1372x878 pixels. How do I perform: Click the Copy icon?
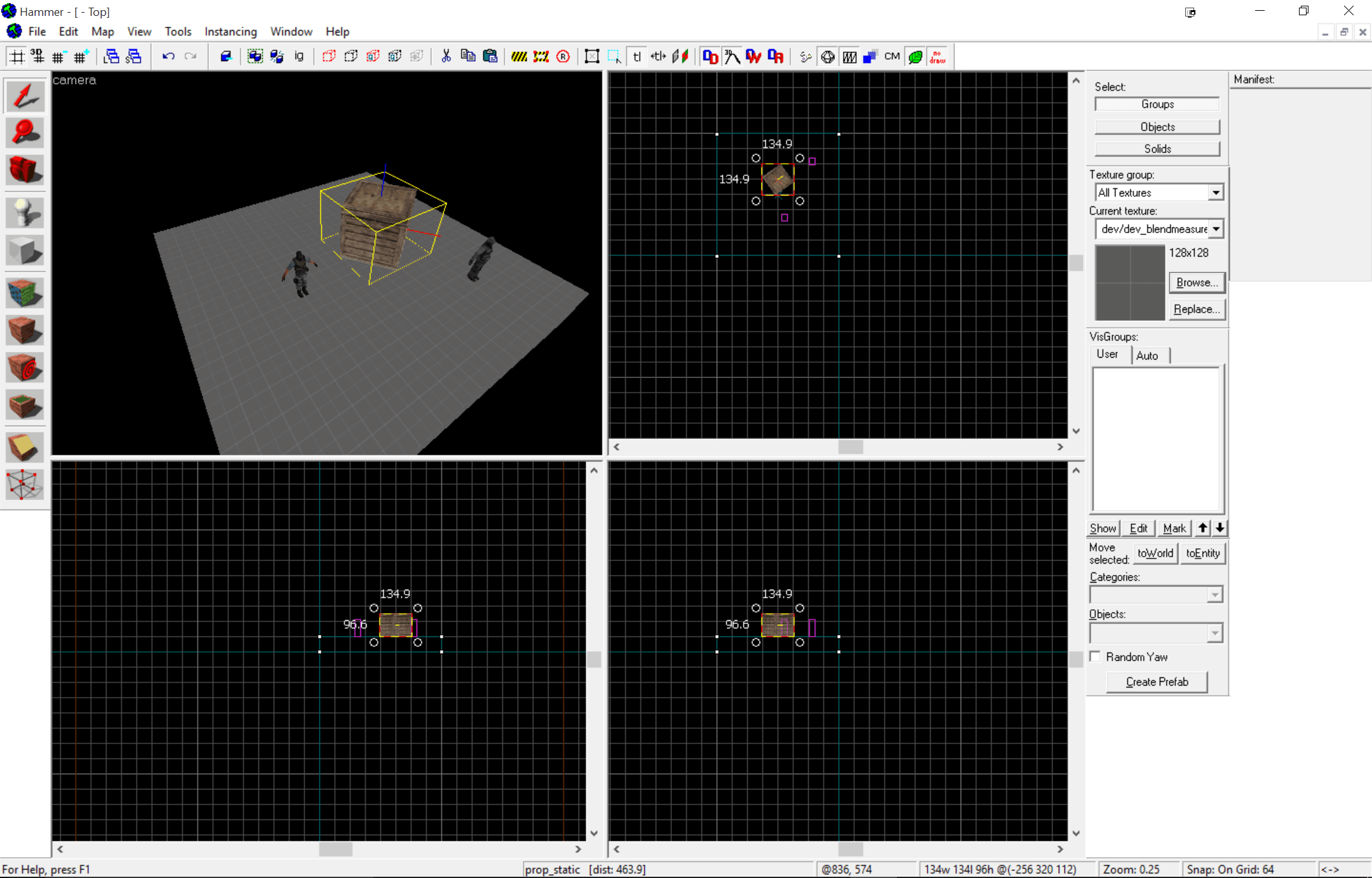click(468, 57)
